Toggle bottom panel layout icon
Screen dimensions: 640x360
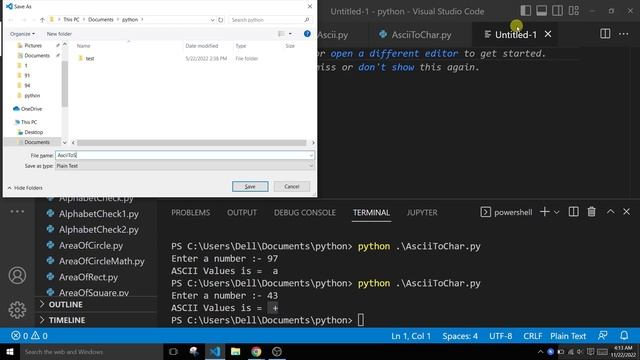tap(542, 11)
